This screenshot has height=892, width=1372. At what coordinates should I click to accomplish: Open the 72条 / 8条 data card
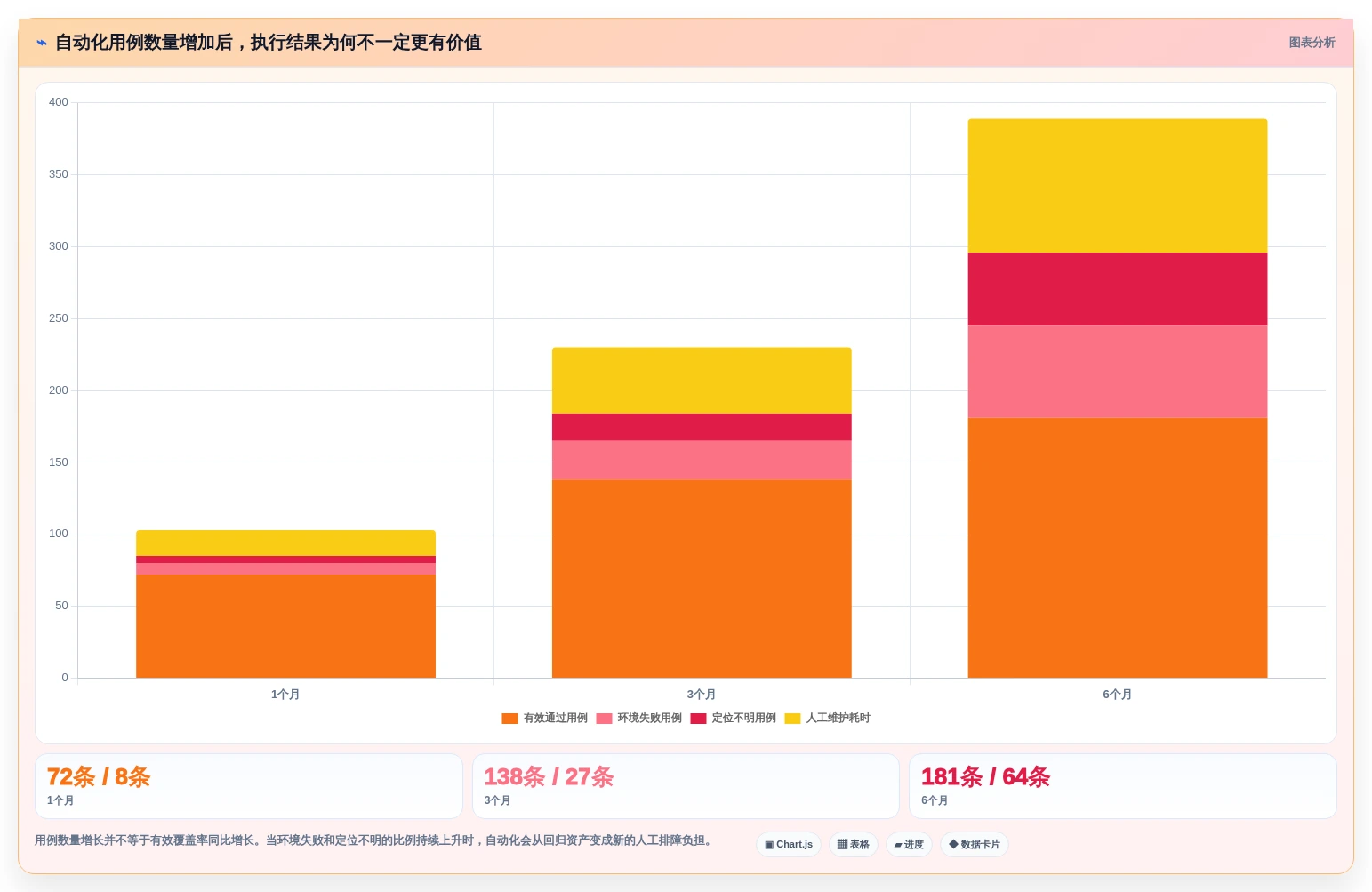249,786
